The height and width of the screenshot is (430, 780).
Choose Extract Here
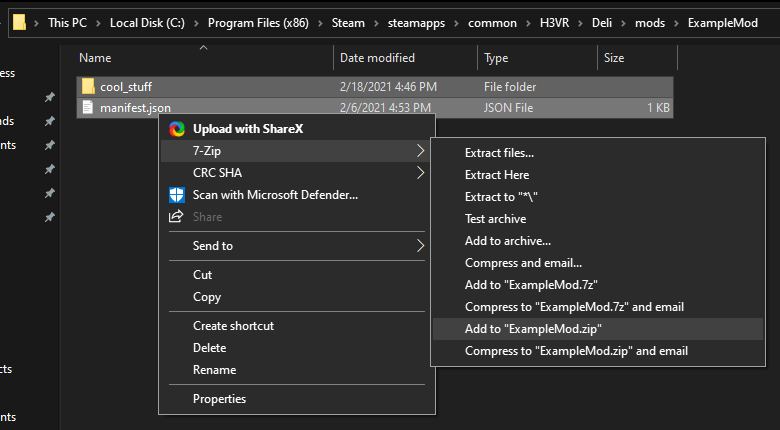598,175
